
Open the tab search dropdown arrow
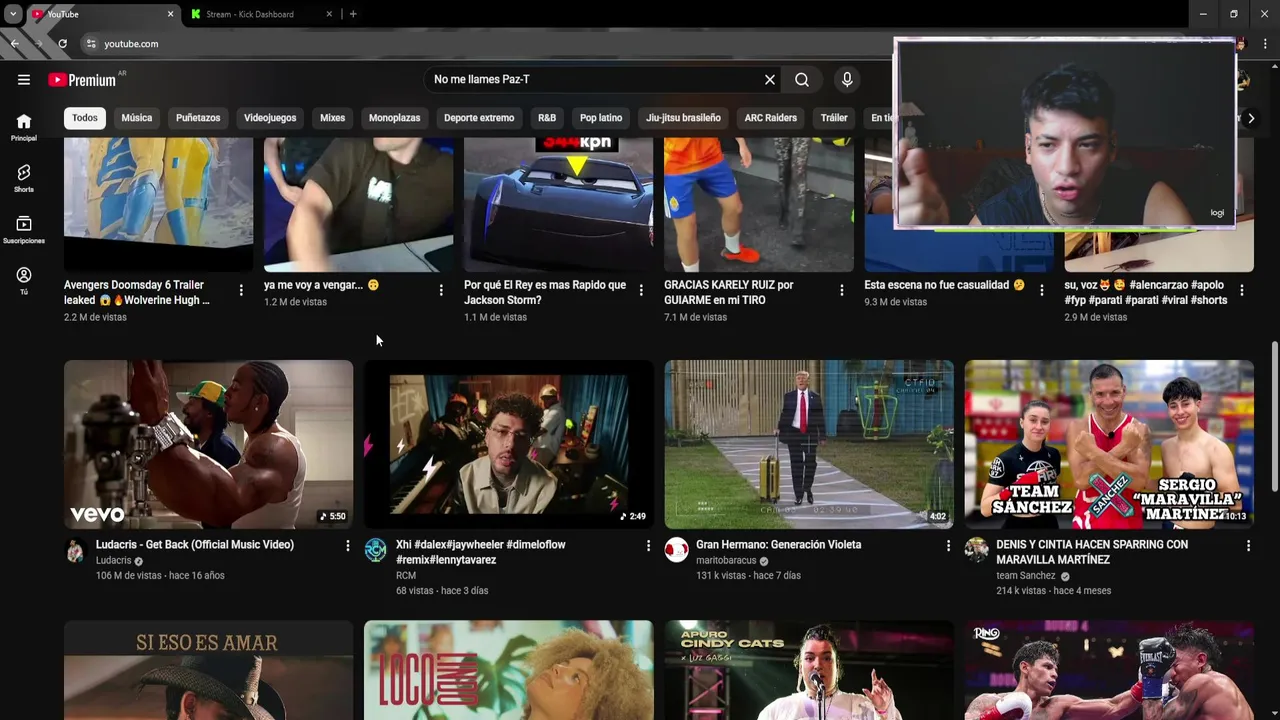13,14
